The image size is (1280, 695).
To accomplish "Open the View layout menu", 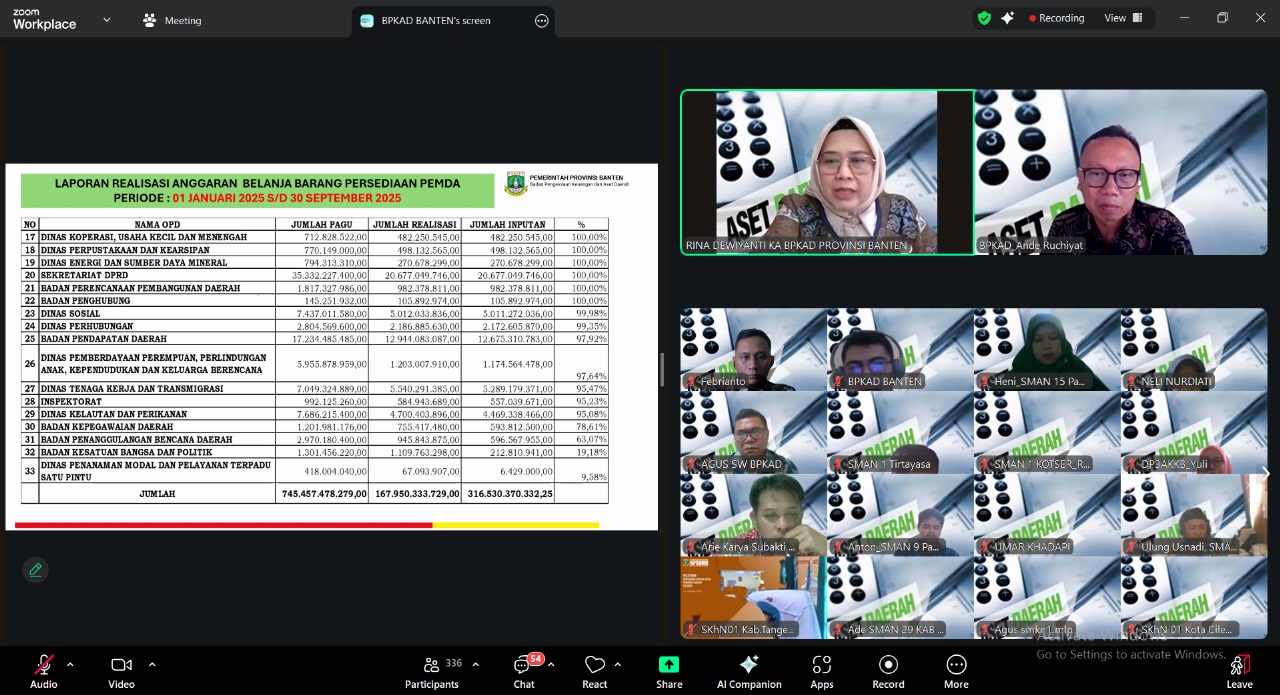I will click(x=1123, y=18).
